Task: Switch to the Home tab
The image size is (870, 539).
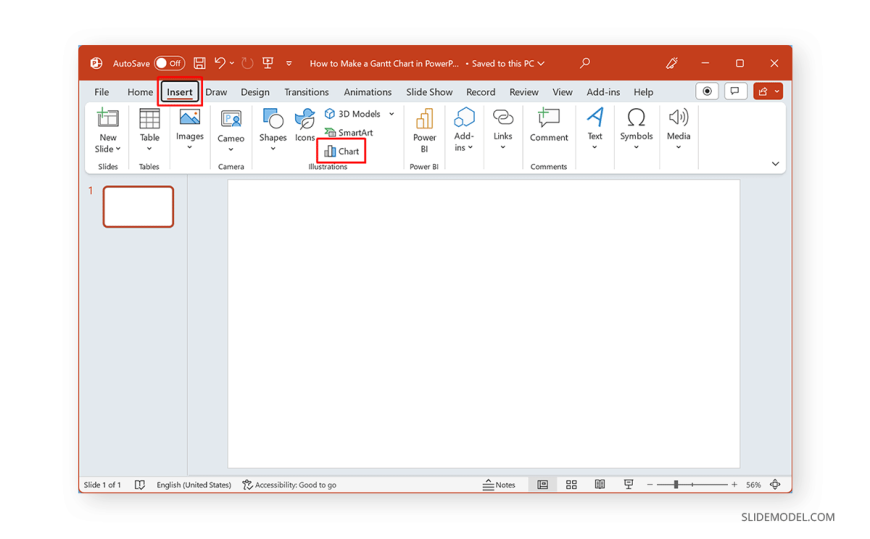Action: [140, 92]
